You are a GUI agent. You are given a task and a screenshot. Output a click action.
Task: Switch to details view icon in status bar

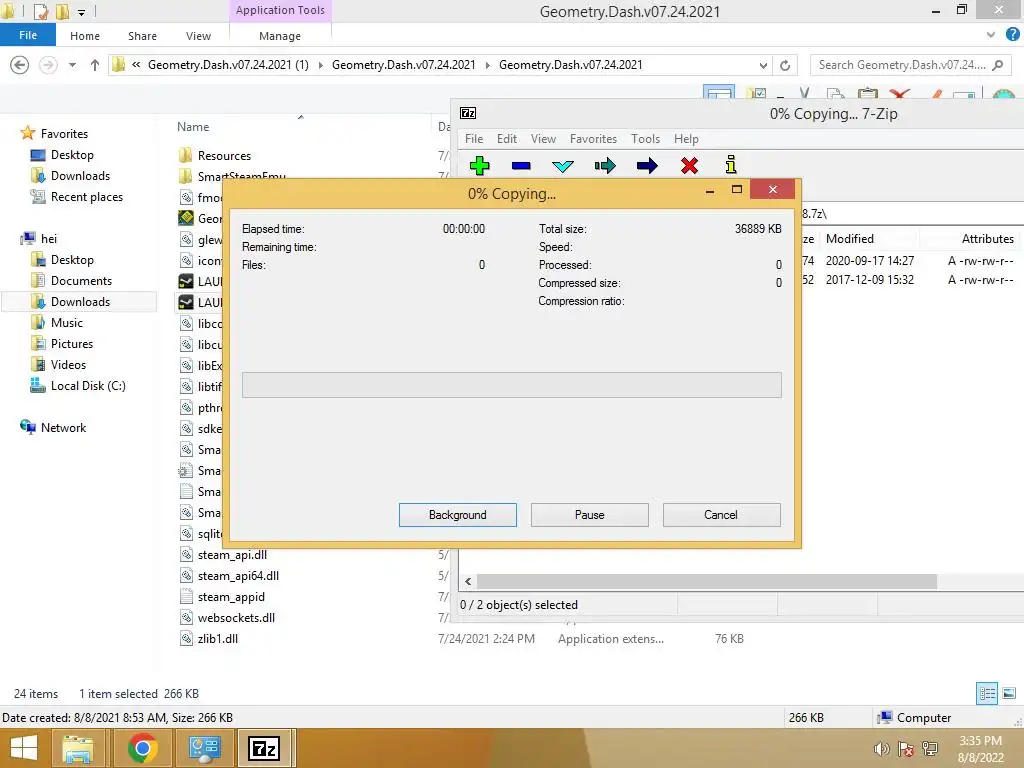987,694
